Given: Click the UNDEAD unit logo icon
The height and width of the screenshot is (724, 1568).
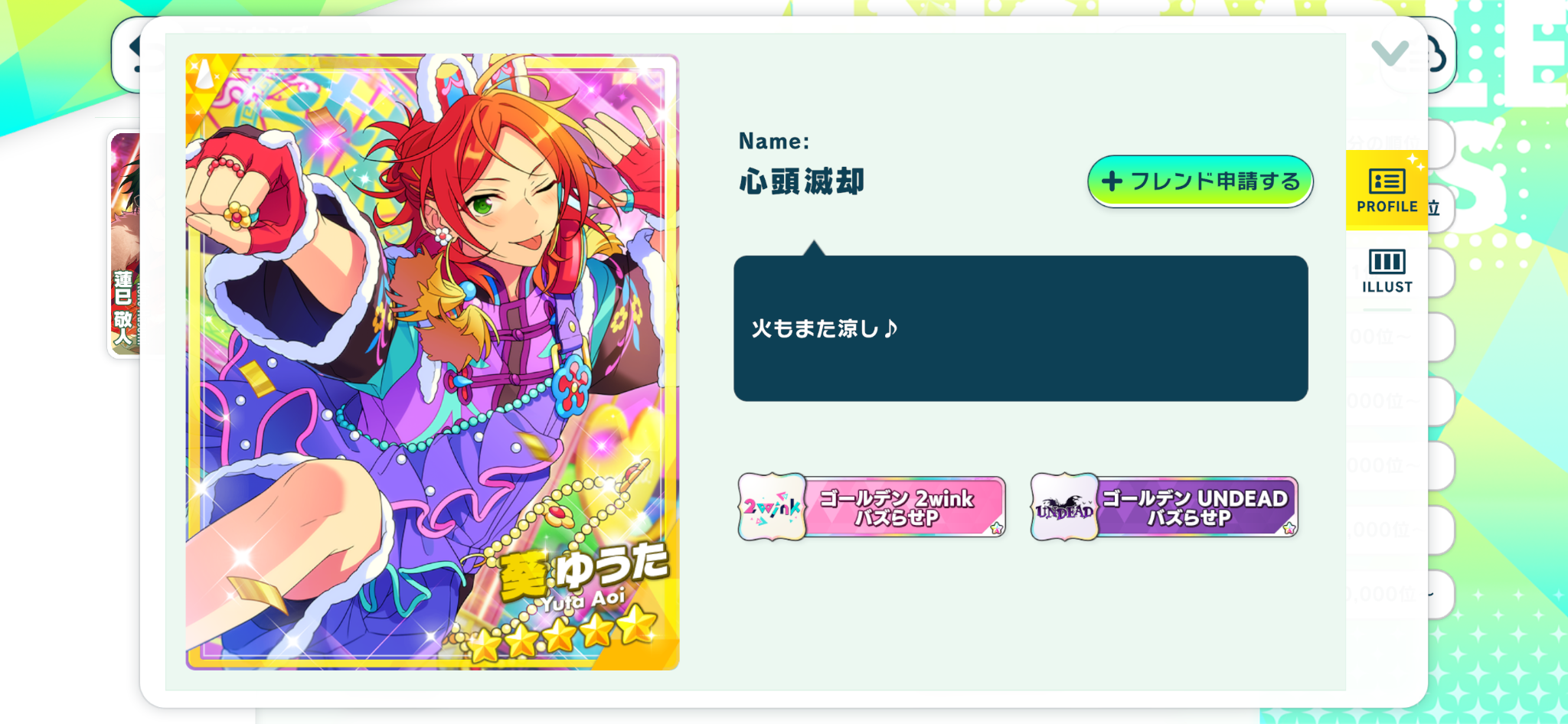Looking at the screenshot, I should point(1064,507).
